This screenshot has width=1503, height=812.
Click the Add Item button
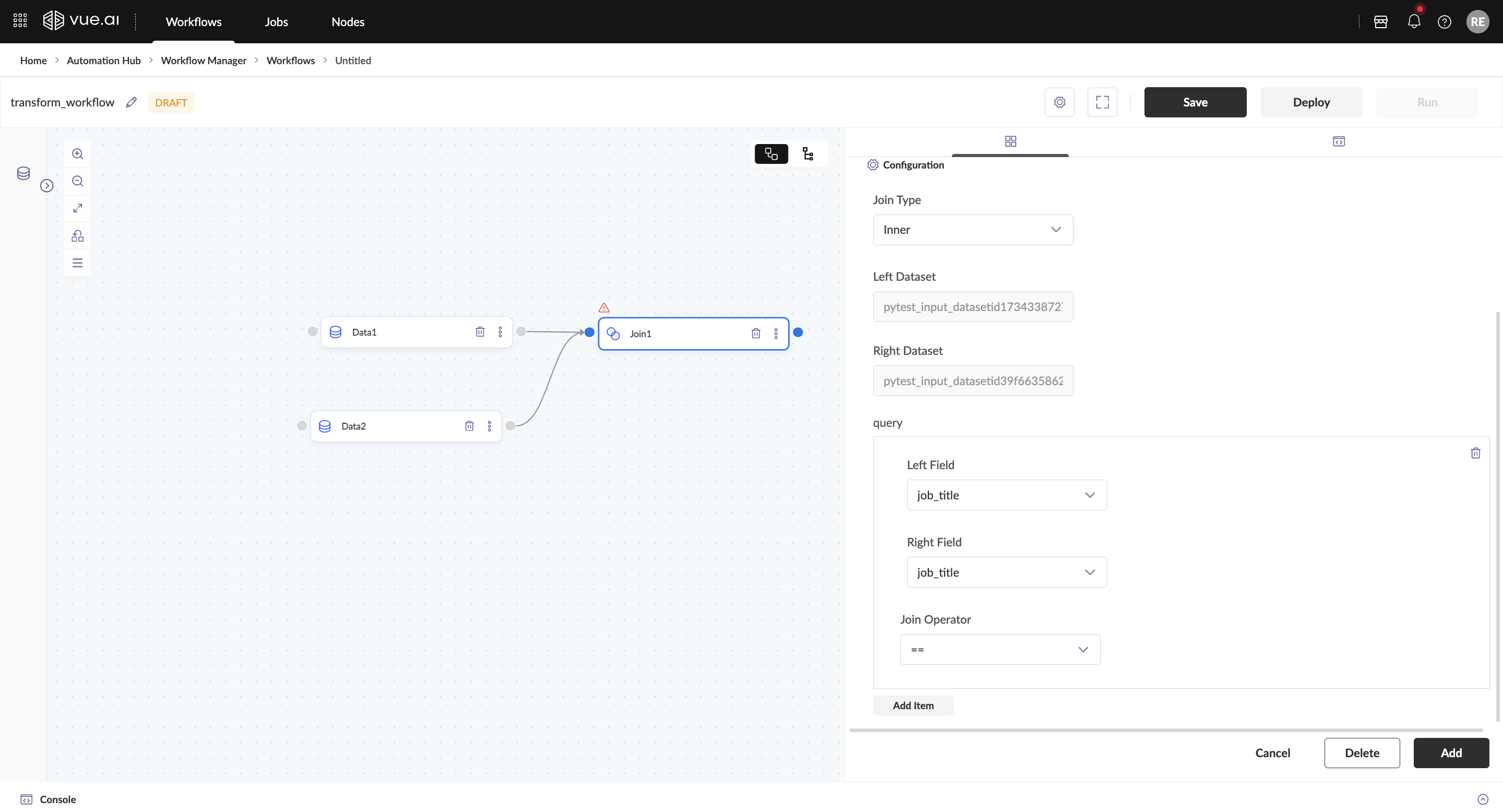[913, 706]
